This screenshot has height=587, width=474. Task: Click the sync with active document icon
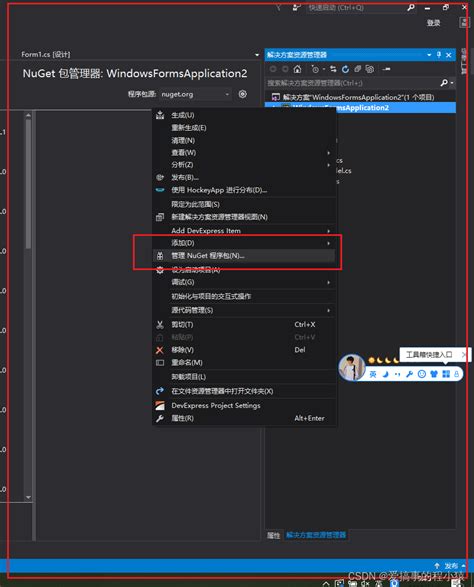tap(333, 69)
